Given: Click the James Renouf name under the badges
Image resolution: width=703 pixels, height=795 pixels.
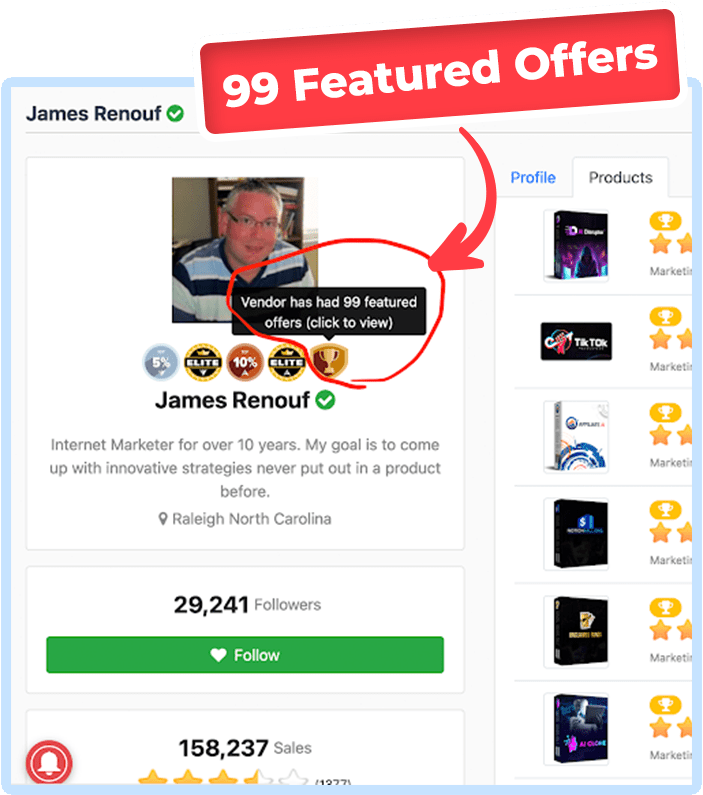Looking at the screenshot, I should (232, 400).
